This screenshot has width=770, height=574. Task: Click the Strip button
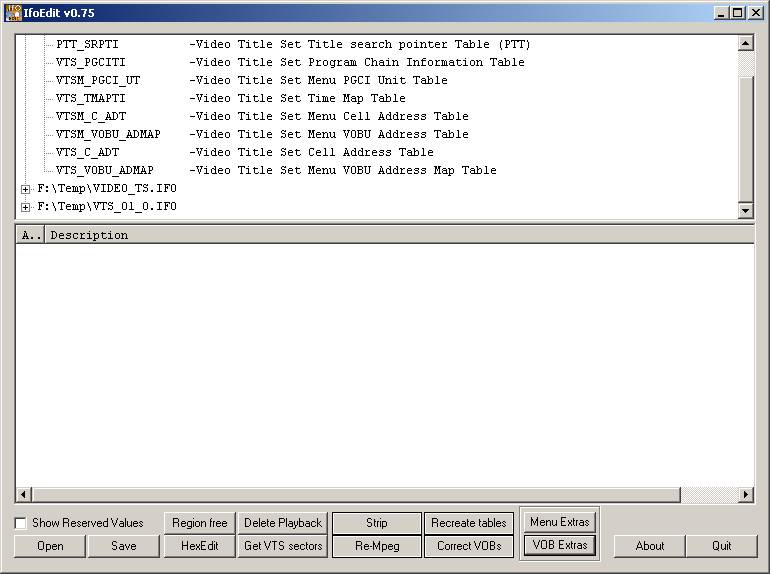pos(377,523)
